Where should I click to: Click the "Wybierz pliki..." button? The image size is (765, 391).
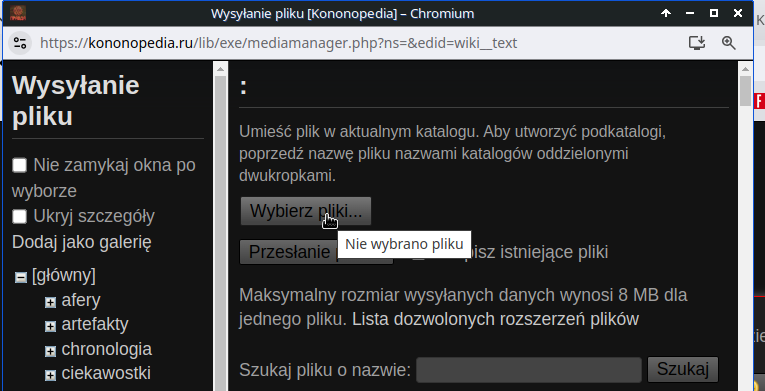point(306,211)
